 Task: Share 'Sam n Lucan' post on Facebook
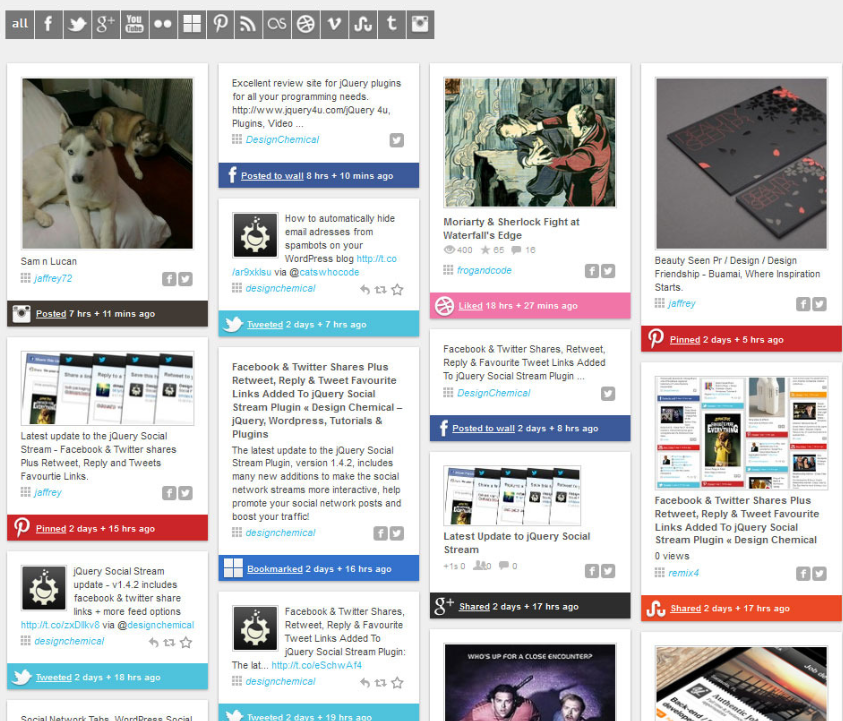[169, 279]
